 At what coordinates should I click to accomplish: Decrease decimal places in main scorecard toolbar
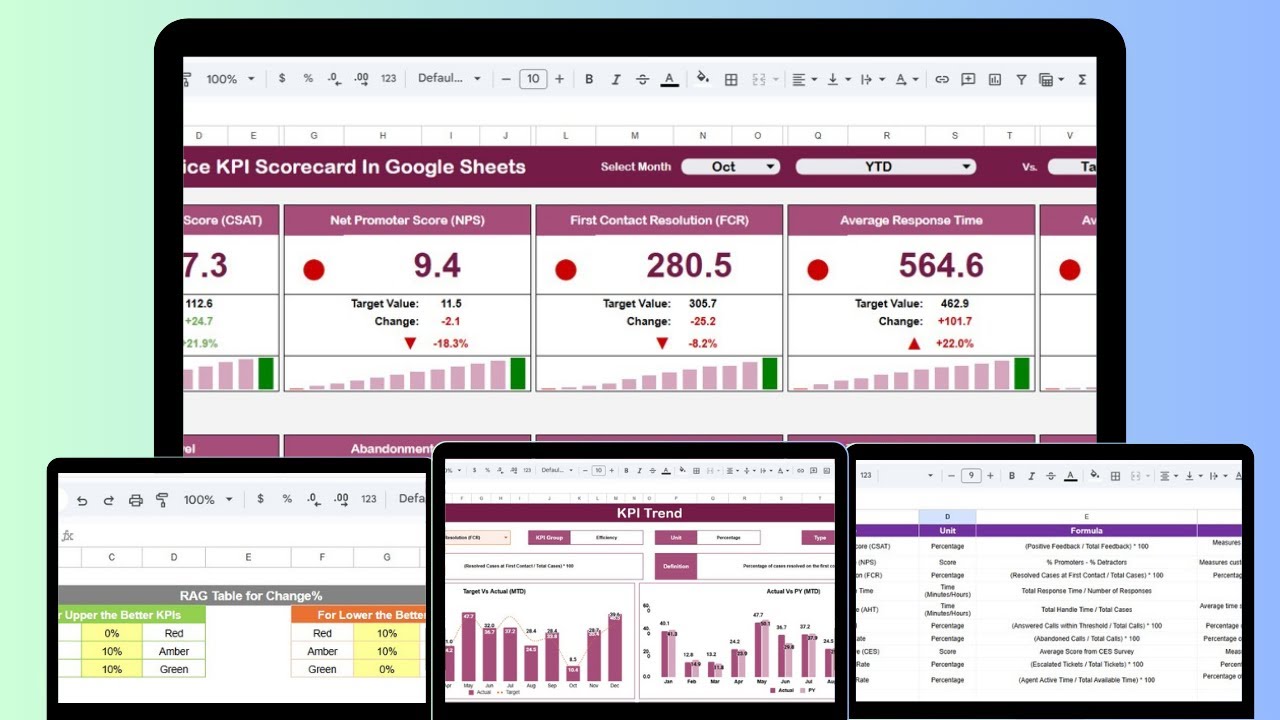(x=335, y=78)
